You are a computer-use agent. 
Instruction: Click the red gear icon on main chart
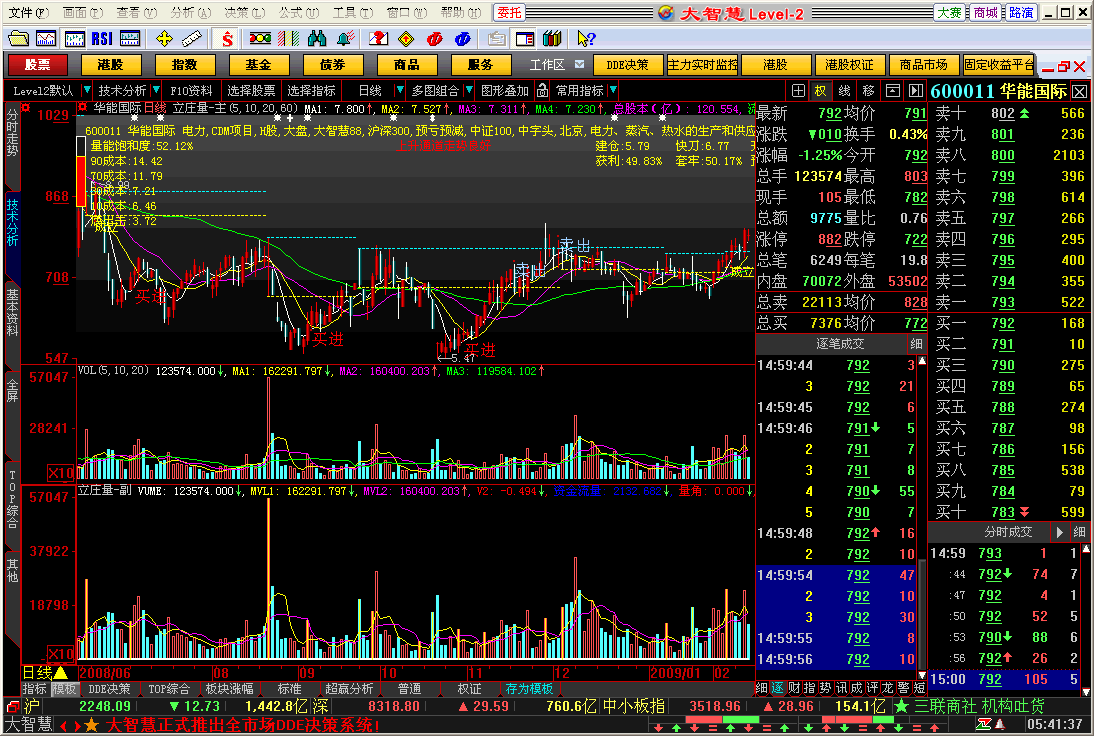click(82, 107)
